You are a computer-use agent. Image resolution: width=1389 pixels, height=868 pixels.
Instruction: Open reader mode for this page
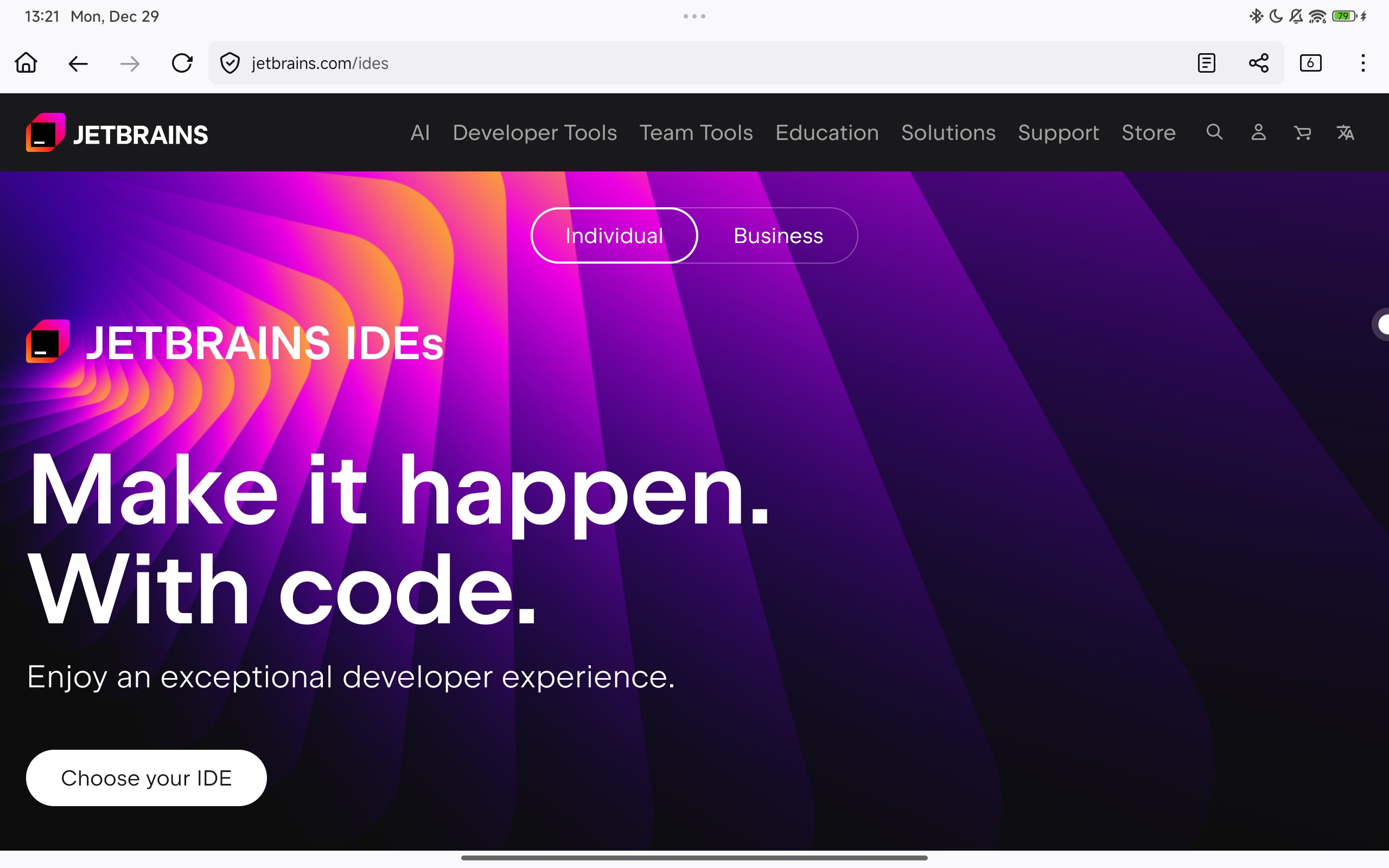pos(1207,62)
